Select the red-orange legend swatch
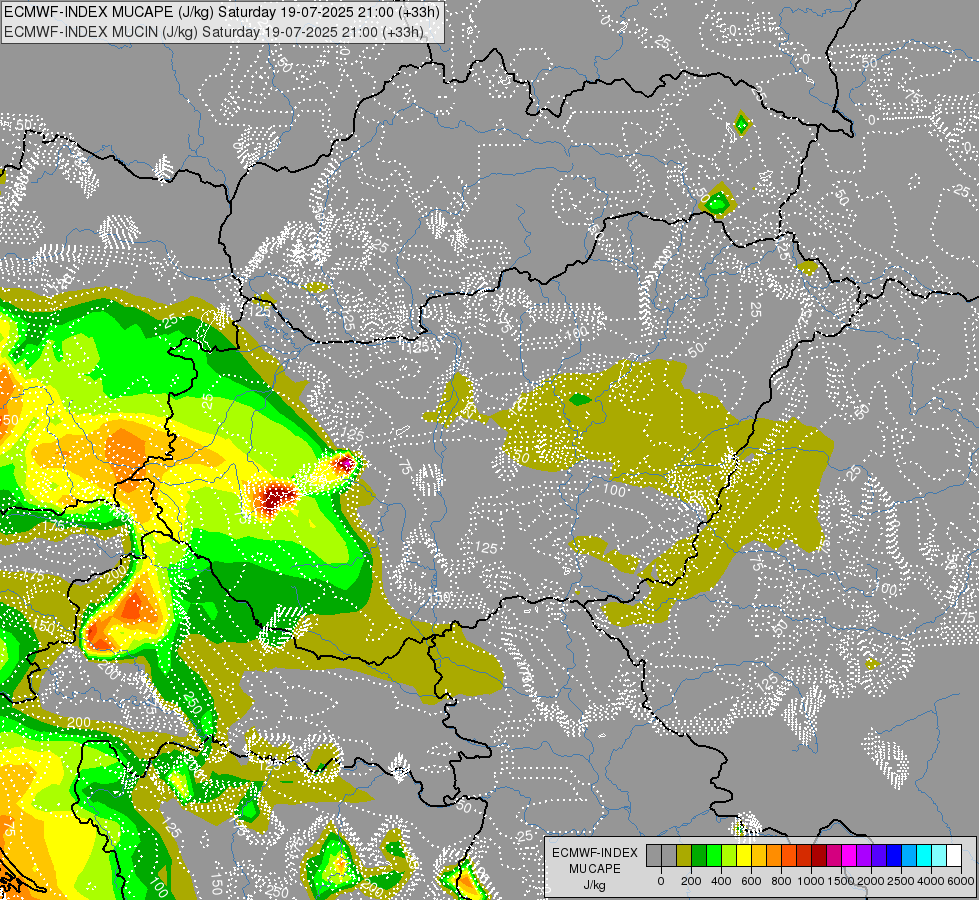Screen dimensions: 979x900 pos(789,856)
